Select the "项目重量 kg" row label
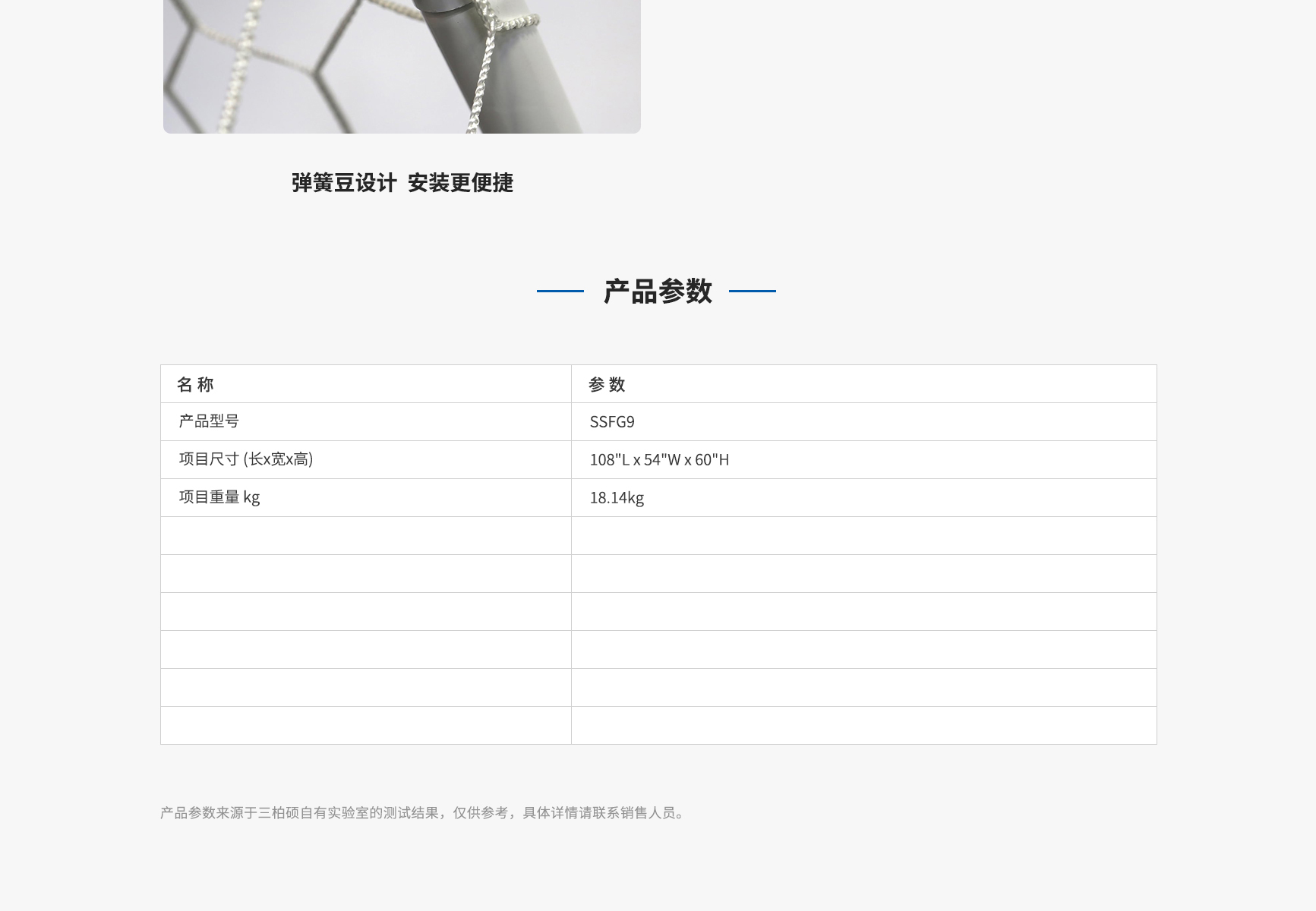Image resolution: width=1316 pixels, height=911 pixels. point(219,497)
